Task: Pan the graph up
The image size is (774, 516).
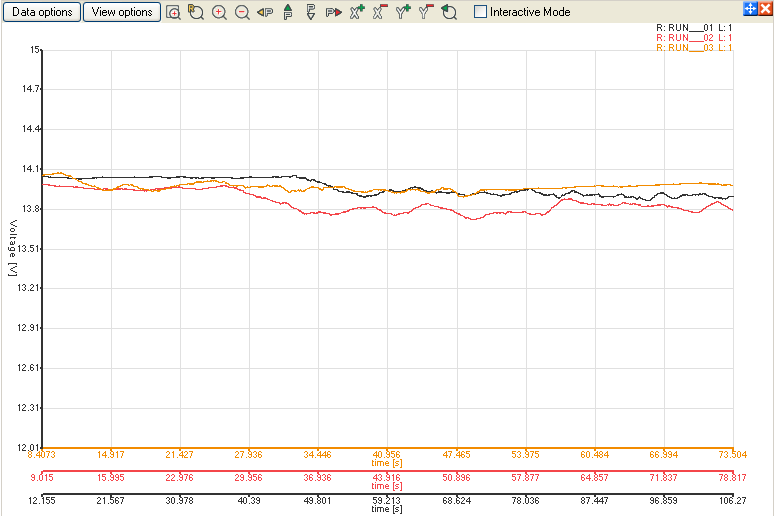Action: coord(288,13)
